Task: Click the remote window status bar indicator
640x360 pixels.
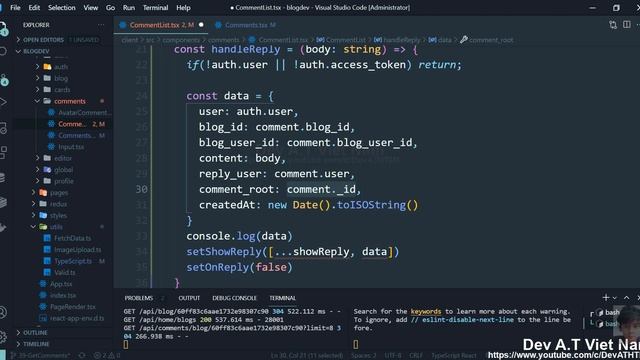Action: (3, 355)
